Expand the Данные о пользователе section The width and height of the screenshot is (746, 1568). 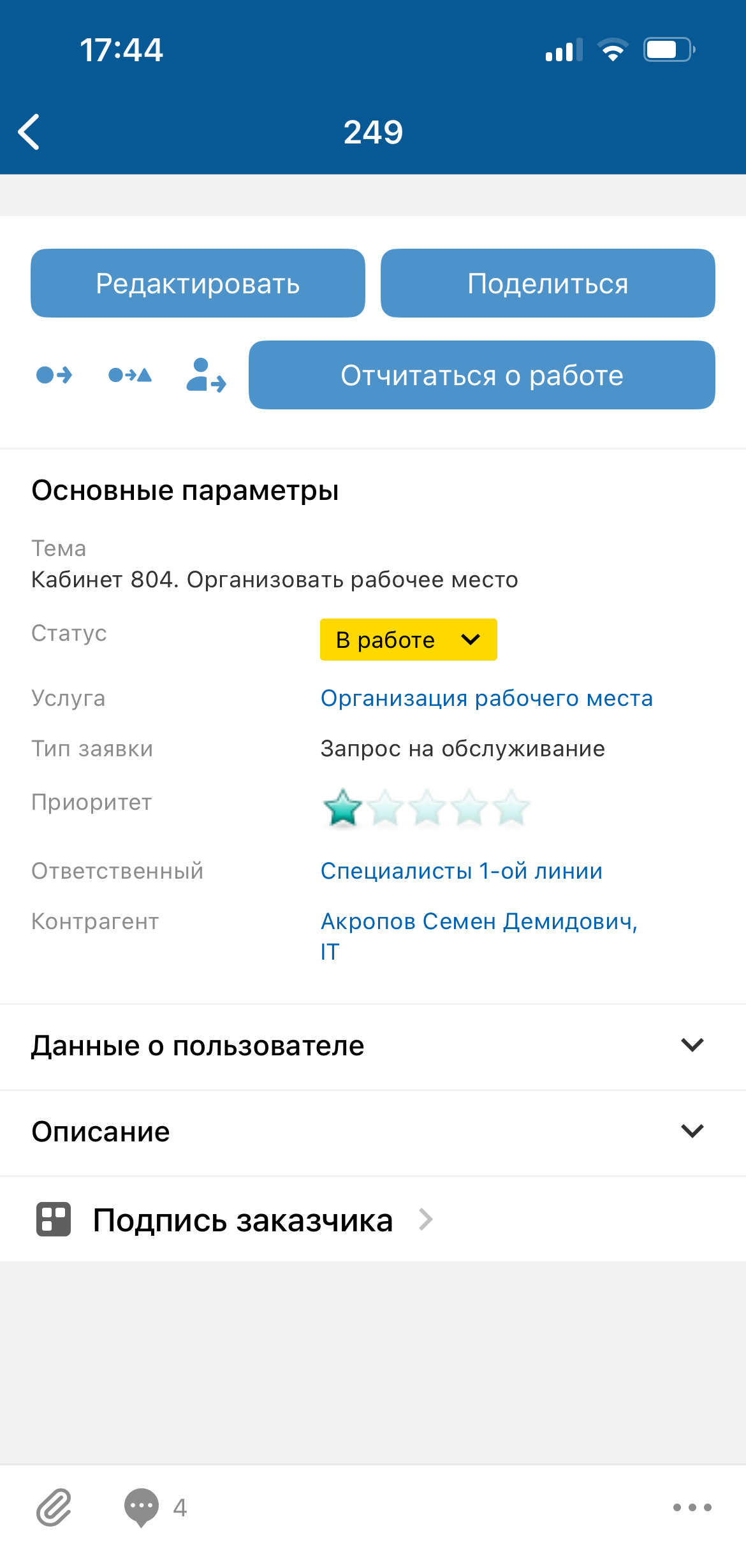(x=692, y=1045)
